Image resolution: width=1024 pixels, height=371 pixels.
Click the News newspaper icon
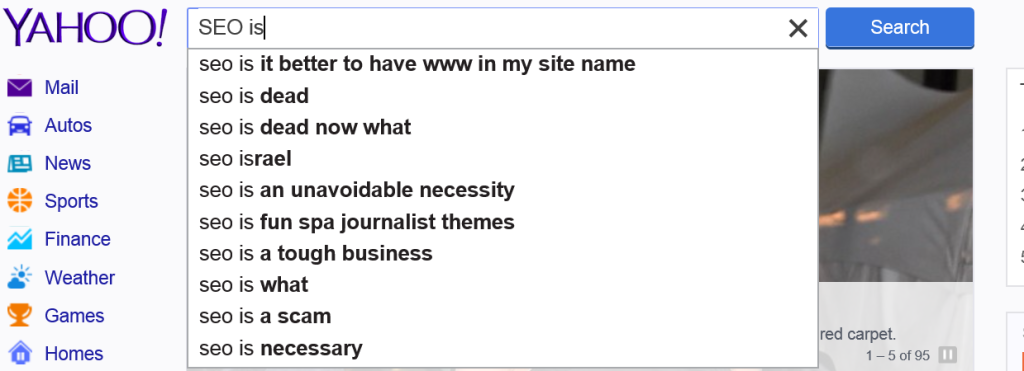[20, 163]
